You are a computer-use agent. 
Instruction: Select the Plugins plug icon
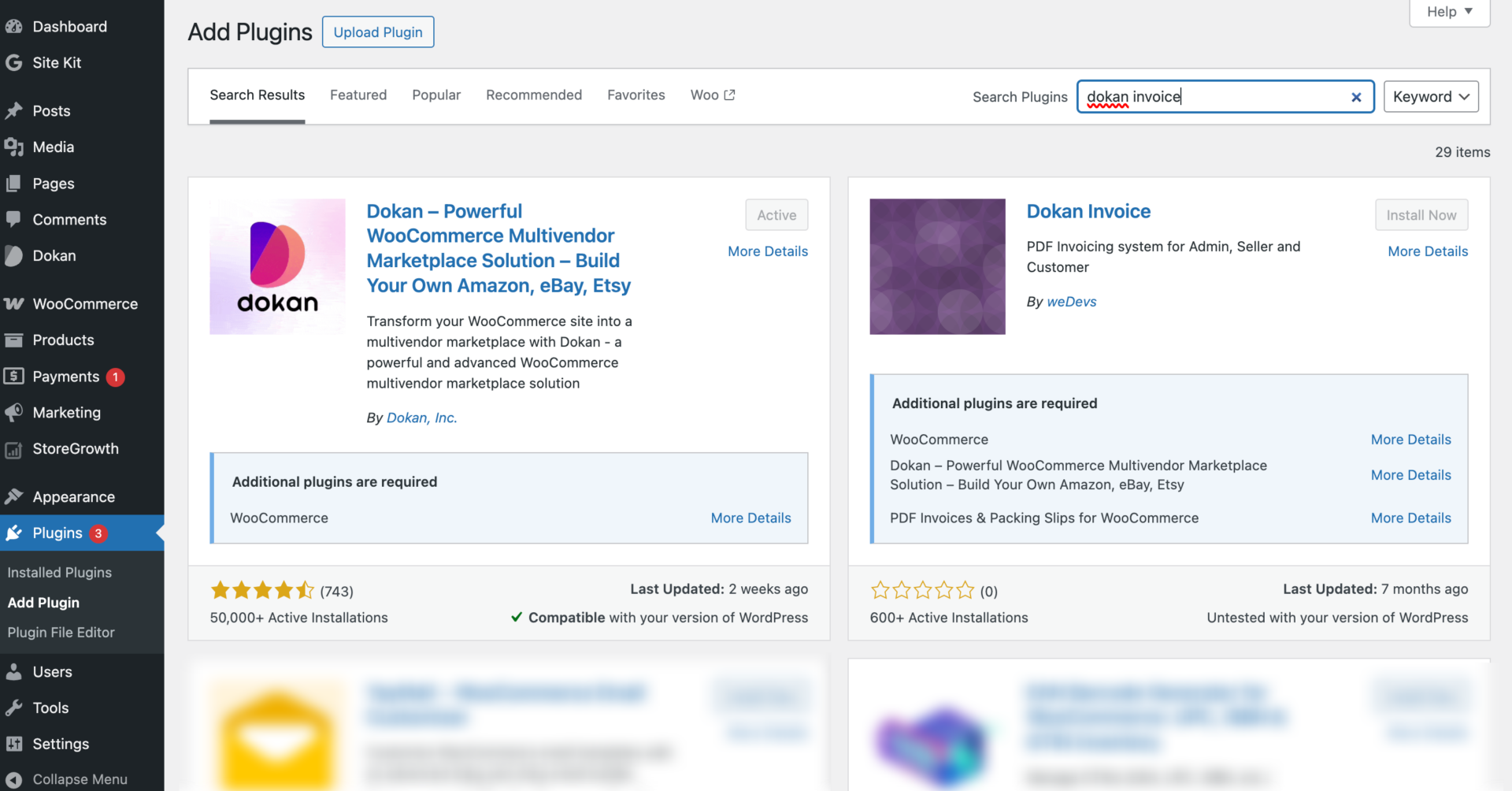pyautogui.click(x=13, y=533)
